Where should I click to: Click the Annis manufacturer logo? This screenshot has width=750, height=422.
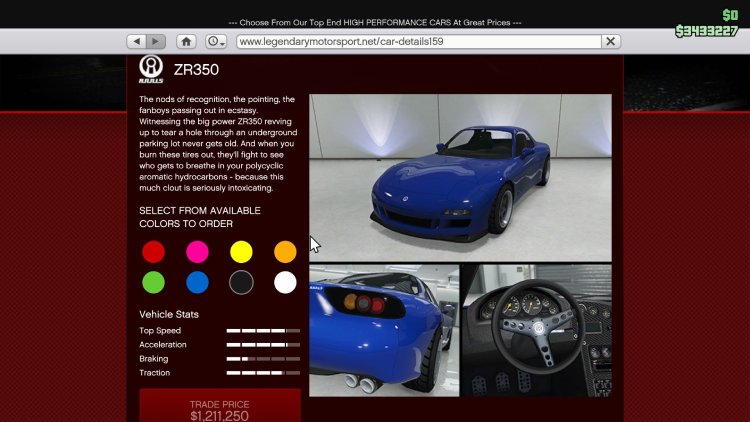[x=151, y=69]
